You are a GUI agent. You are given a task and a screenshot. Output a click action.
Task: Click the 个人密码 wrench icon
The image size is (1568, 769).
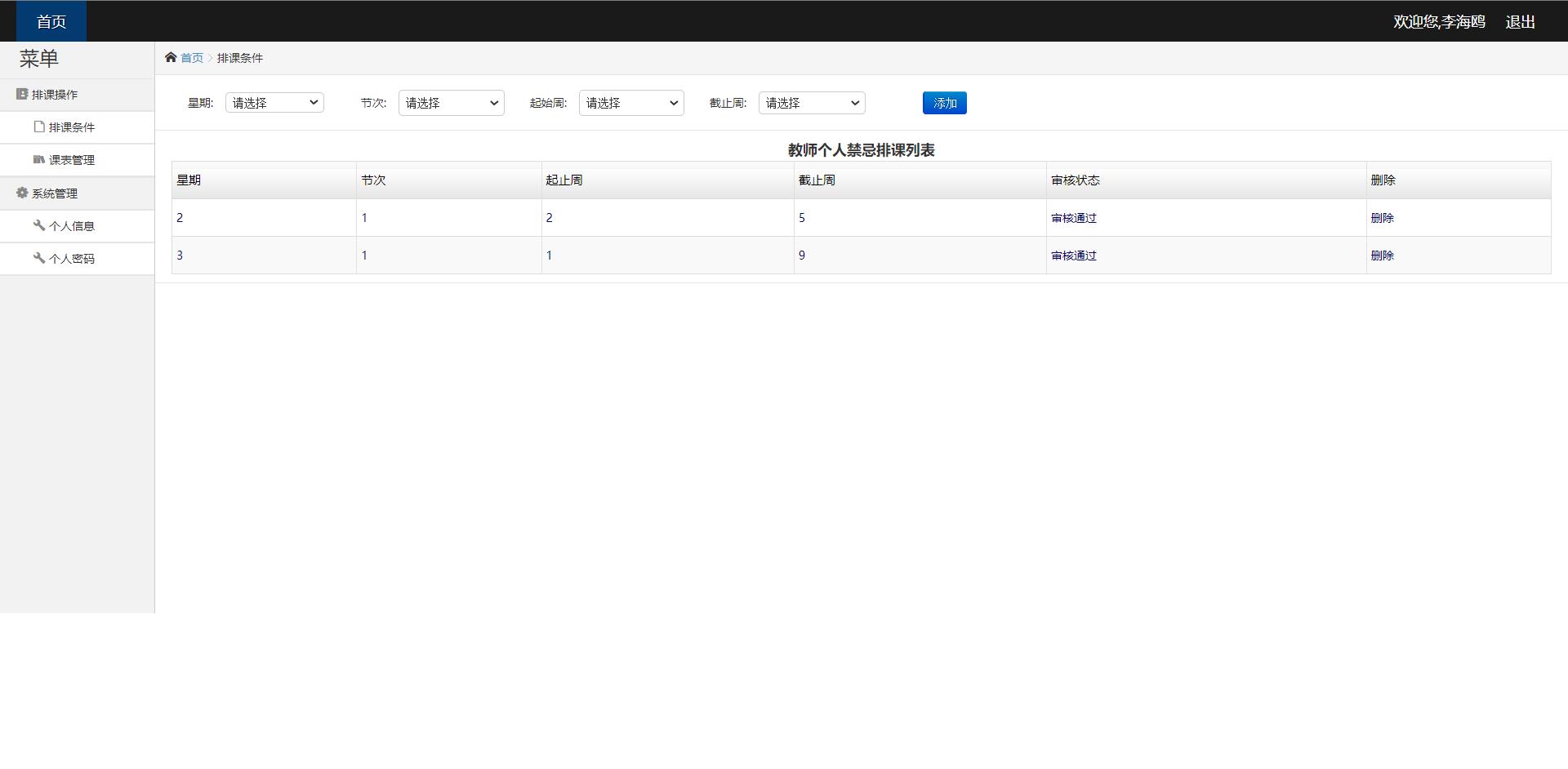(x=39, y=258)
